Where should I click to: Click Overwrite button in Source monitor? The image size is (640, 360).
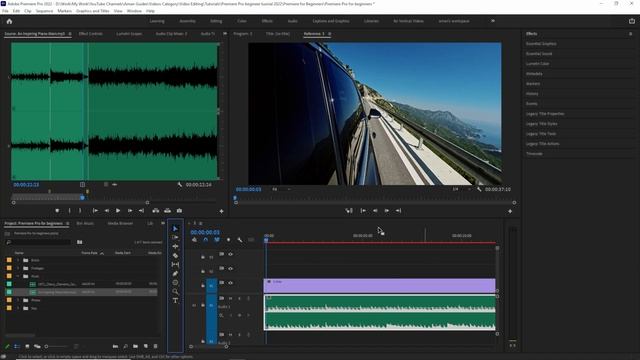tap(167, 211)
